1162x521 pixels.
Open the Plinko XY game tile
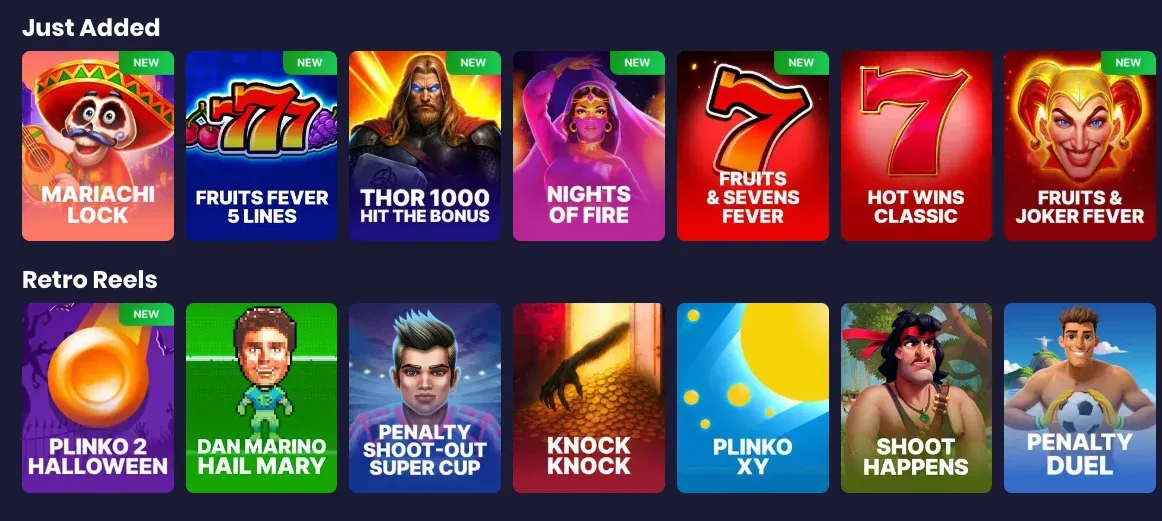pos(752,398)
